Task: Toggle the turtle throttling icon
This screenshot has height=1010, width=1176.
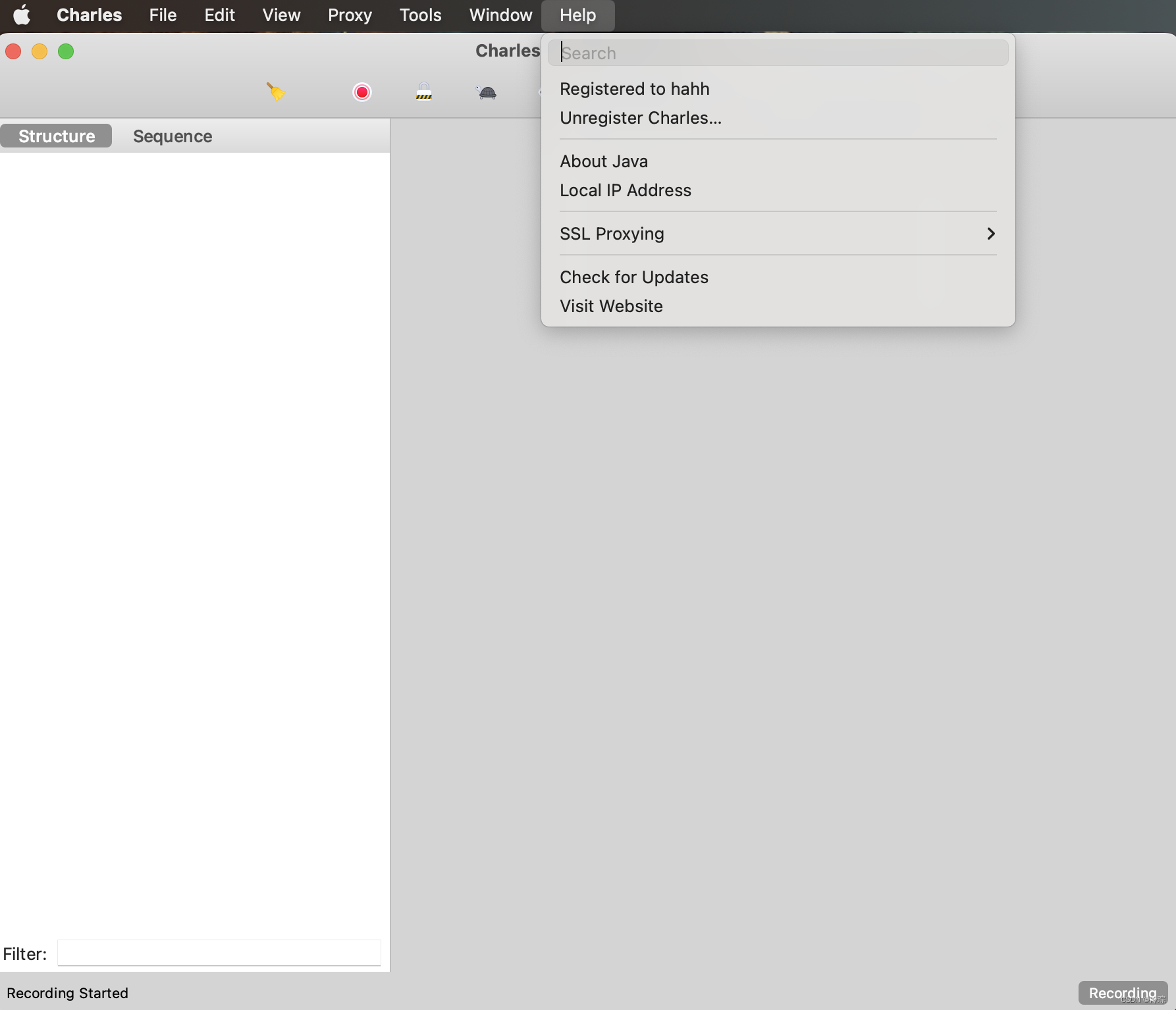Action: (487, 92)
